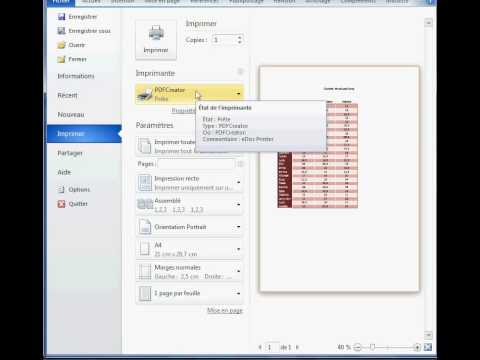Open the Mise en page link
The height and width of the screenshot is (360, 480).
coord(225,310)
